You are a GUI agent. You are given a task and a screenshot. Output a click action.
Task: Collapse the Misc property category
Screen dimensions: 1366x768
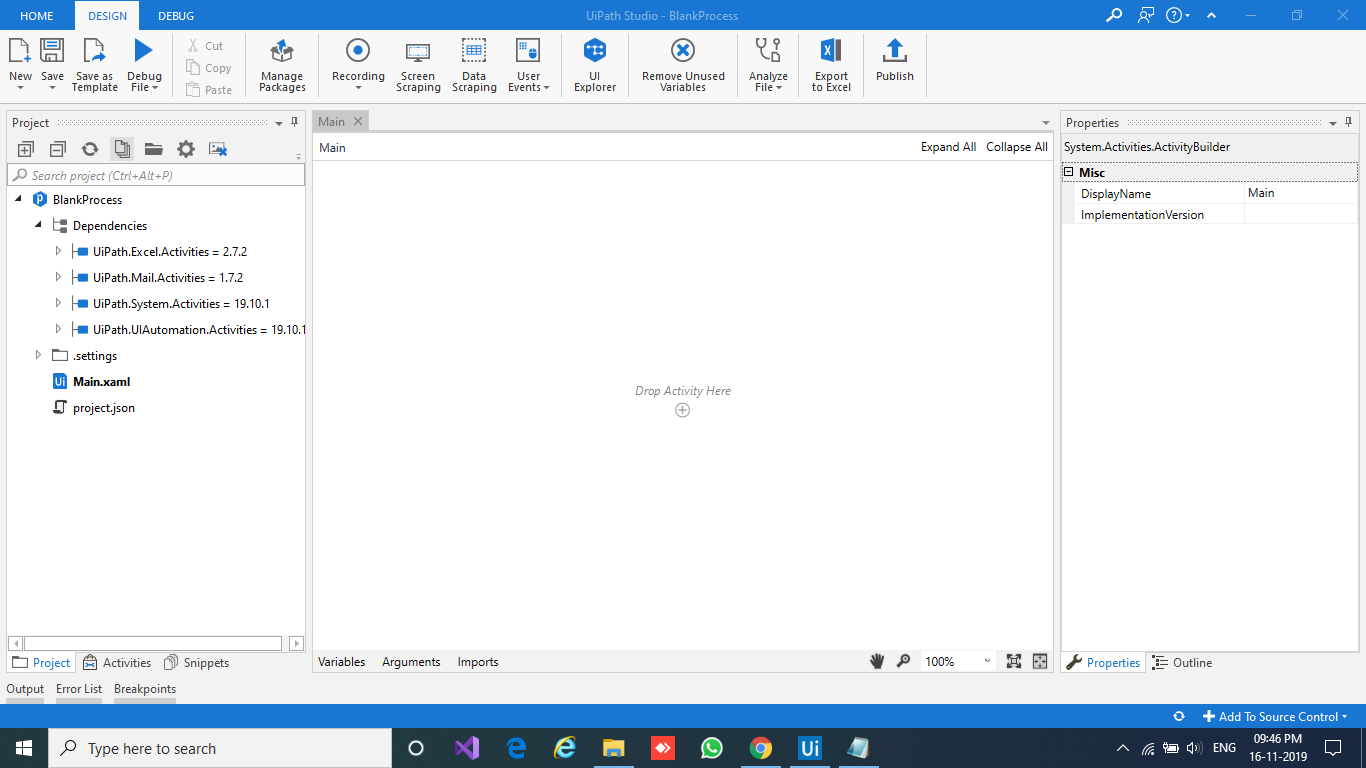1069,172
